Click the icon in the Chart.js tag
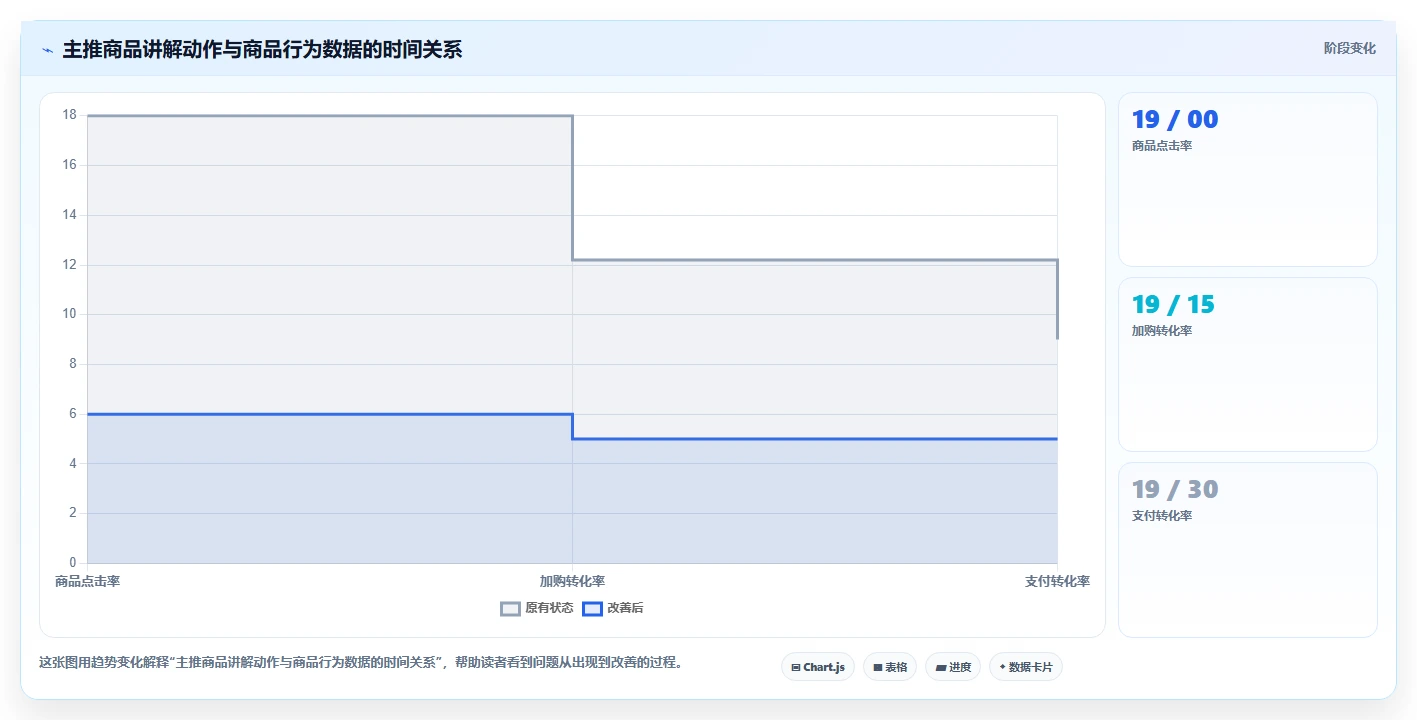 [796, 667]
